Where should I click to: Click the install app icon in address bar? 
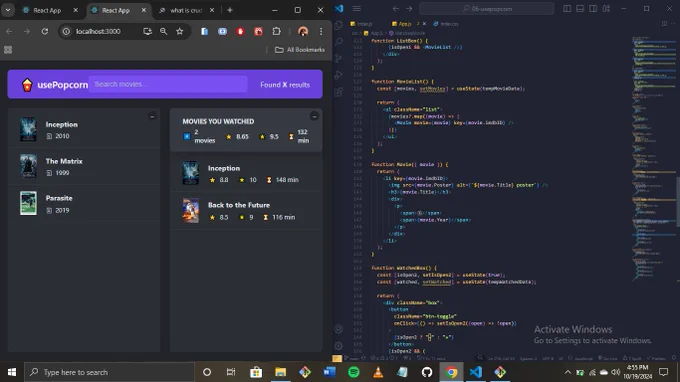[147, 31]
